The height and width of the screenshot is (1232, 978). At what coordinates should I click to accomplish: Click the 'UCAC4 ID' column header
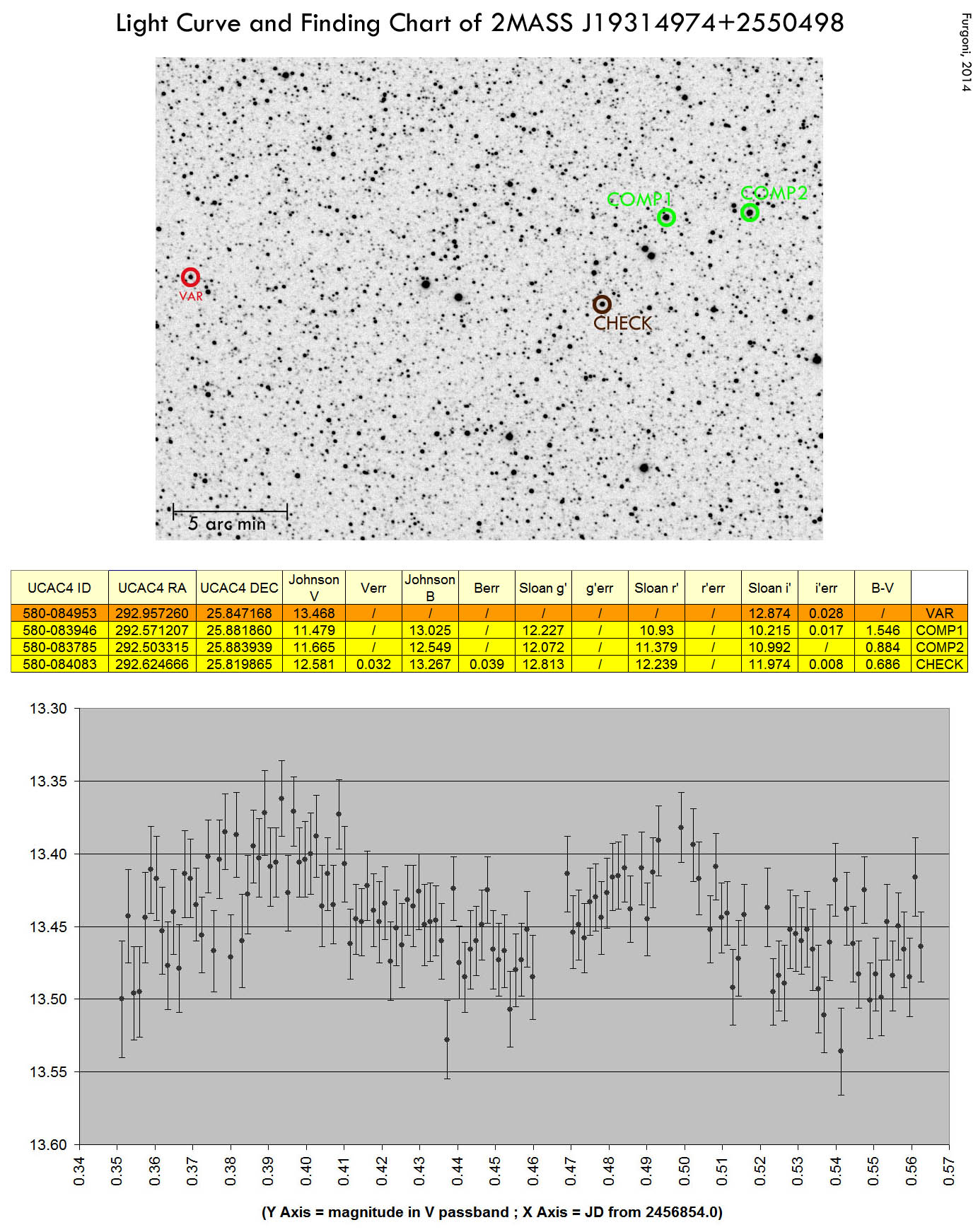tap(59, 588)
